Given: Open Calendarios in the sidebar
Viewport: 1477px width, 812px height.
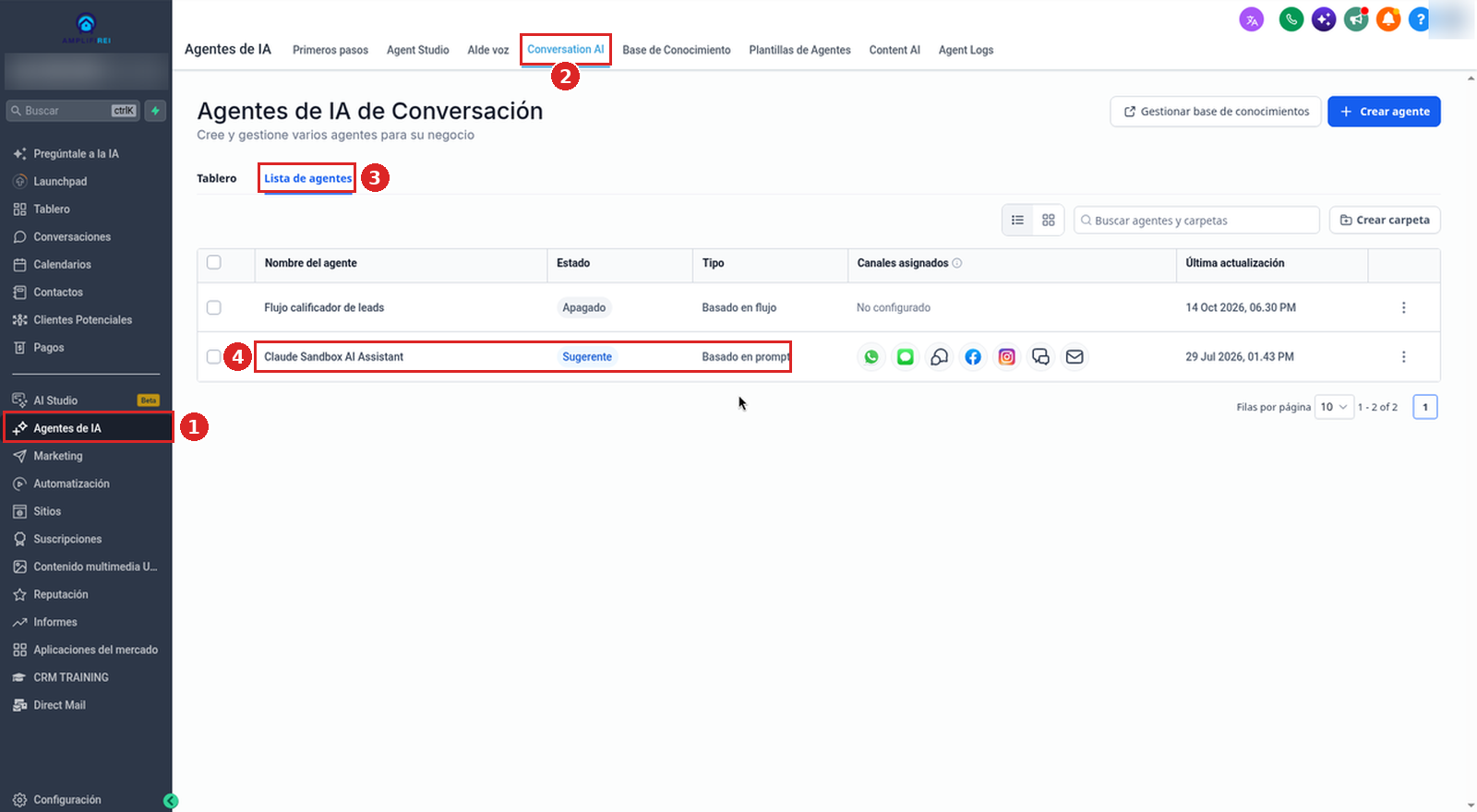Looking at the screenshot, I should (63, 265).
